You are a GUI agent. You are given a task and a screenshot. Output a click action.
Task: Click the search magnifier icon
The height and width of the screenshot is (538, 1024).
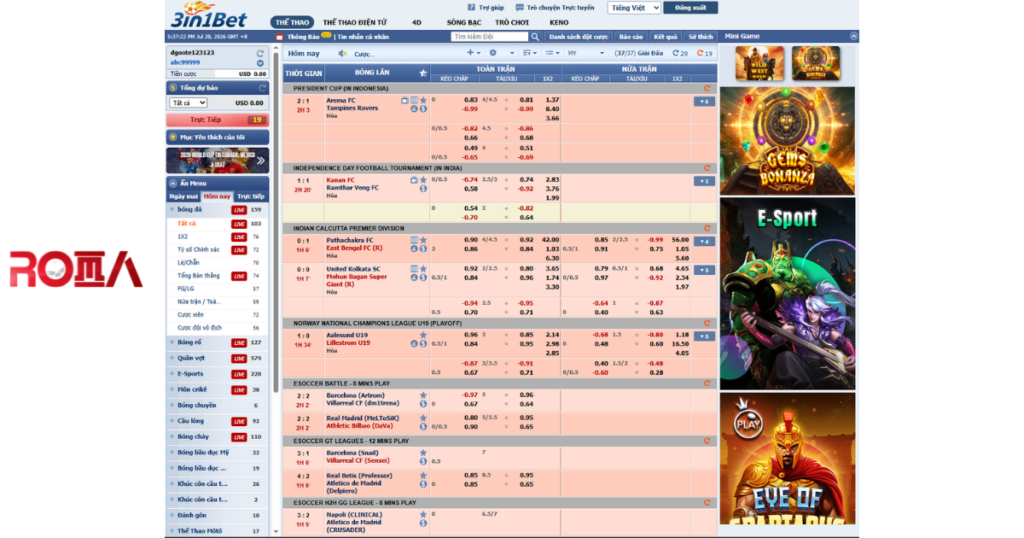tap(535, 37)
